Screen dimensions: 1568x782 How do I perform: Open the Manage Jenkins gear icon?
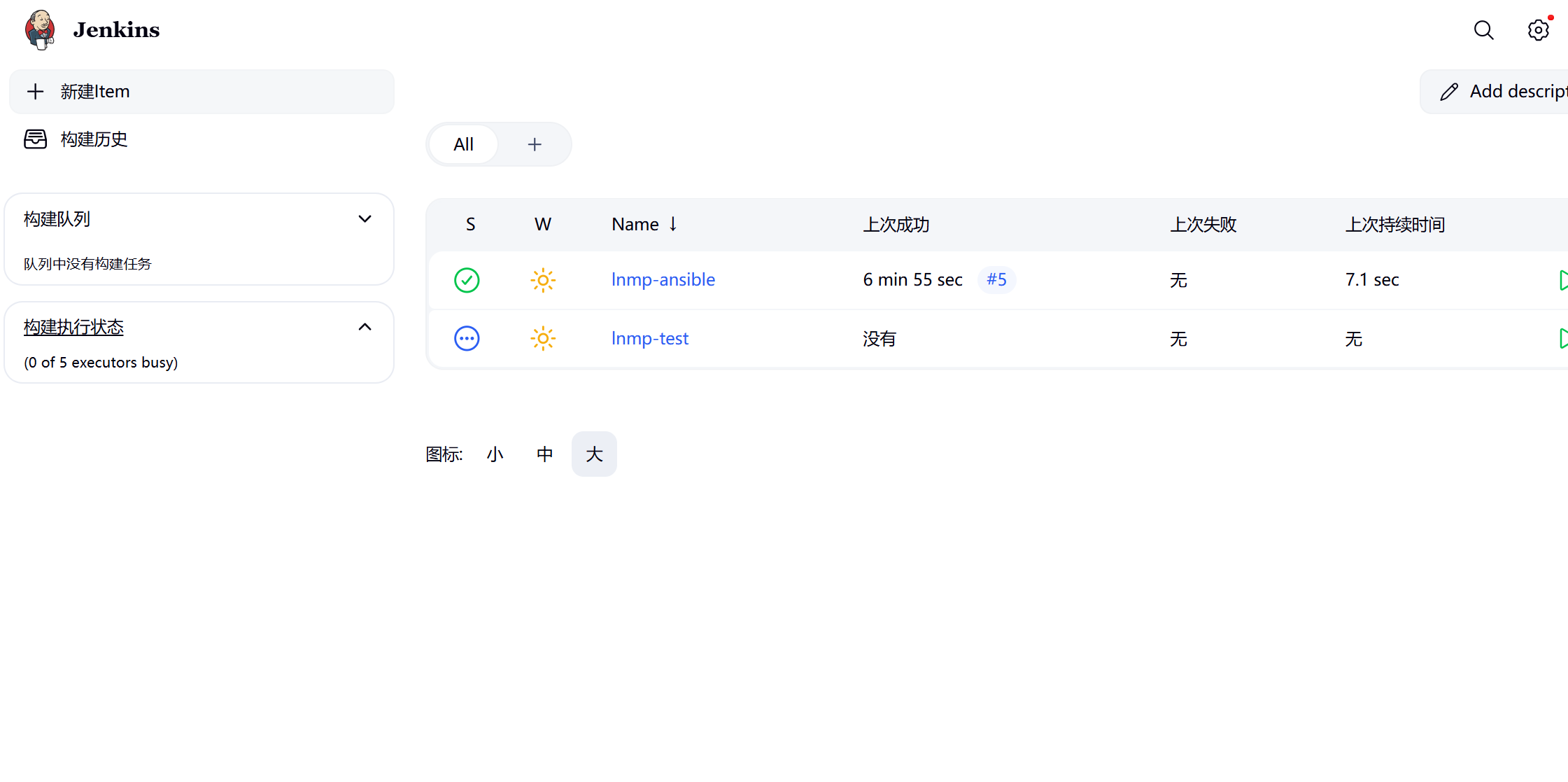point(1538,30)
